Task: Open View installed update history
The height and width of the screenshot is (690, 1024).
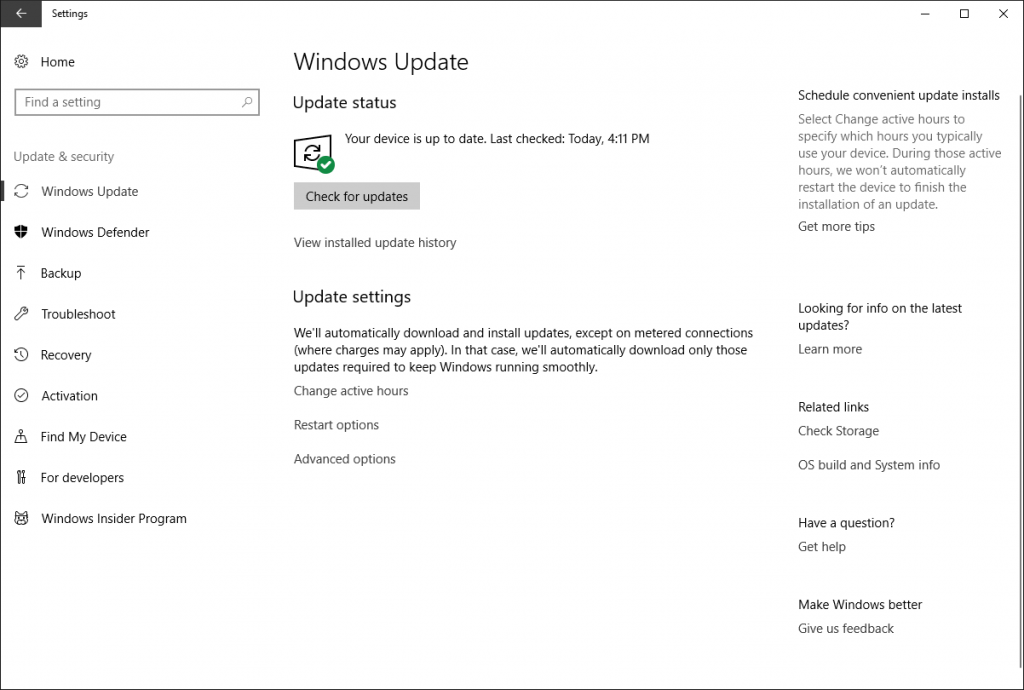Action: (375, 242)
